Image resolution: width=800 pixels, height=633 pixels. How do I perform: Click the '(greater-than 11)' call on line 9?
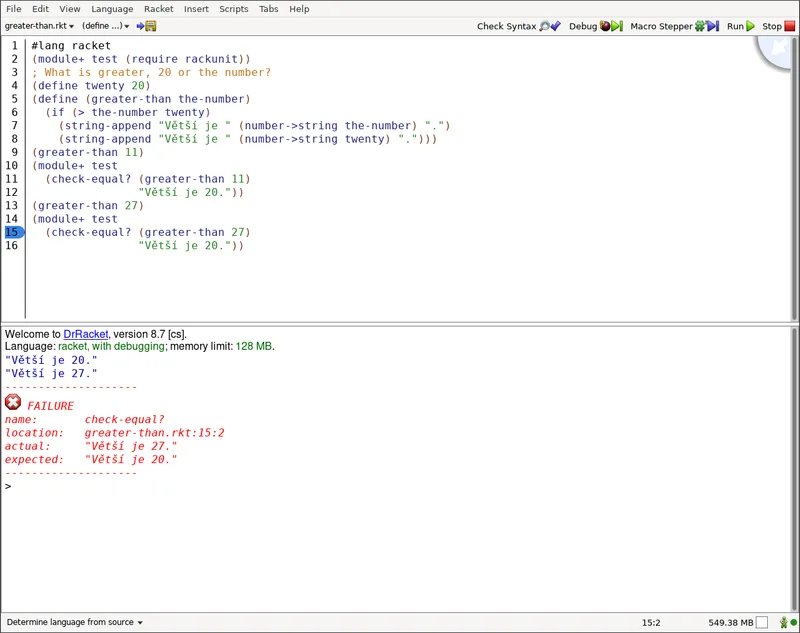pyautogui.click(x=88, y=152)
